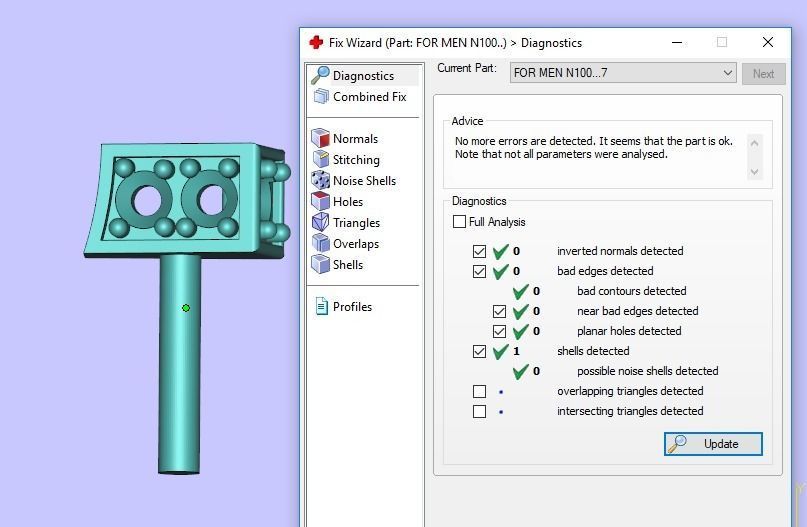Click the red cross Fix Wizard icon

point(316,42)
